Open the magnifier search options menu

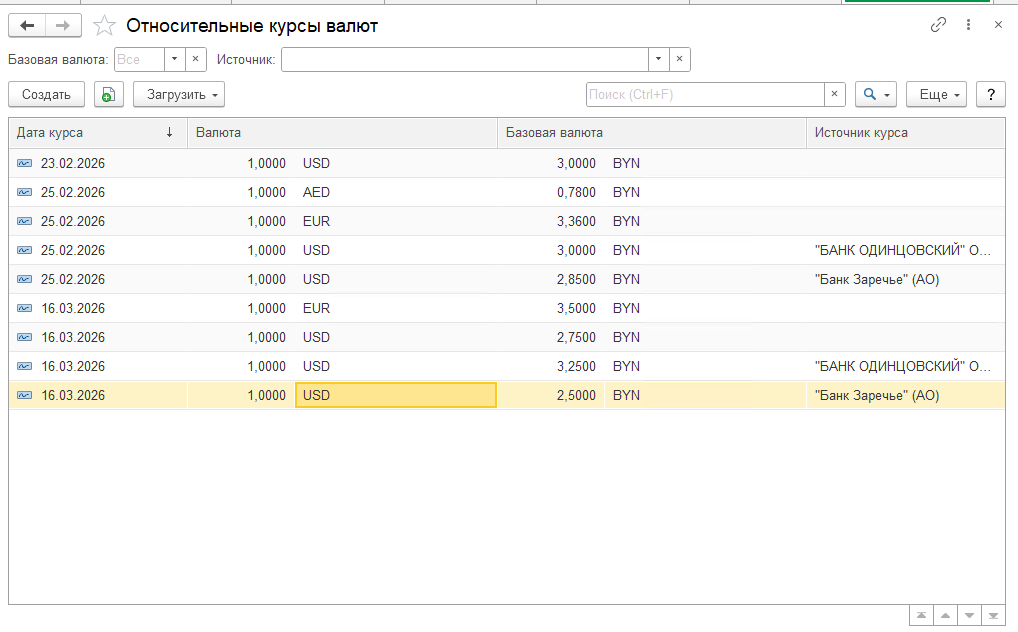[x=875, y=94]
